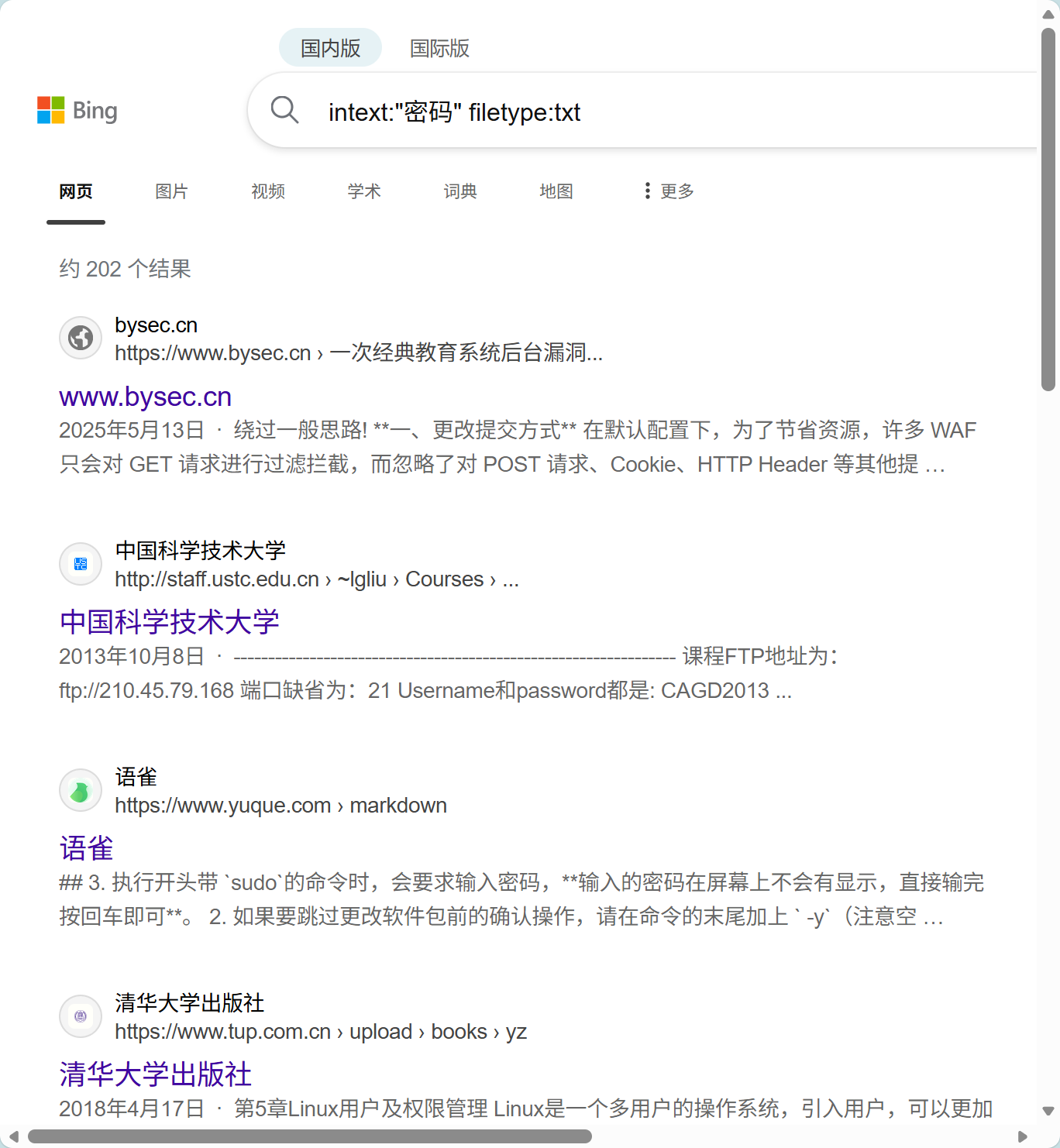Click the ftp://210.45.79.168 snippet text
The image size is (1060, 1148).
coord(449,673)
